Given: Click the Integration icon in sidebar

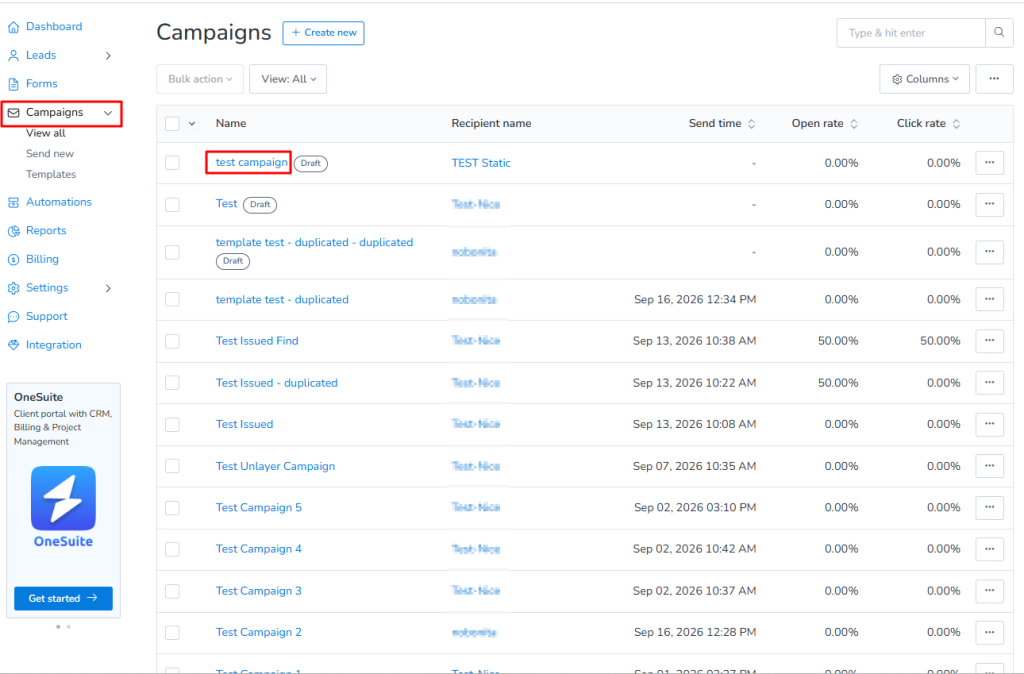Looking at the screenshot, I should click(x=13, y=345).
